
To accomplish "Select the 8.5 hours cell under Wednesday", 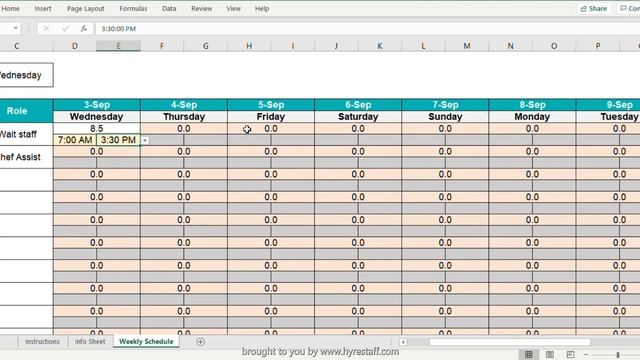I will pyautogui.click(x=97, y=129).
